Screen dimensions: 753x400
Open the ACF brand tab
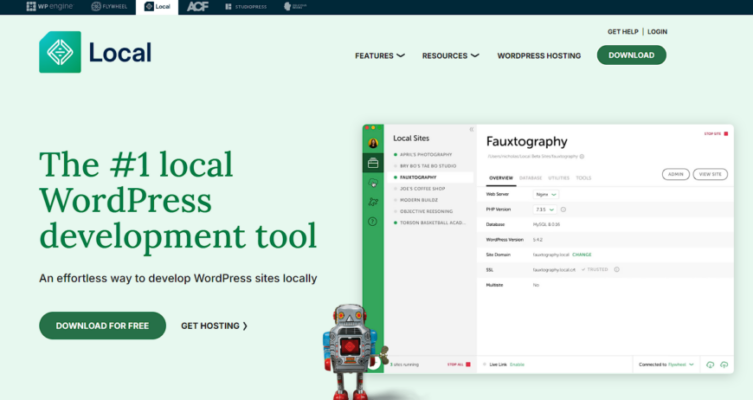(x=197, y=6)
